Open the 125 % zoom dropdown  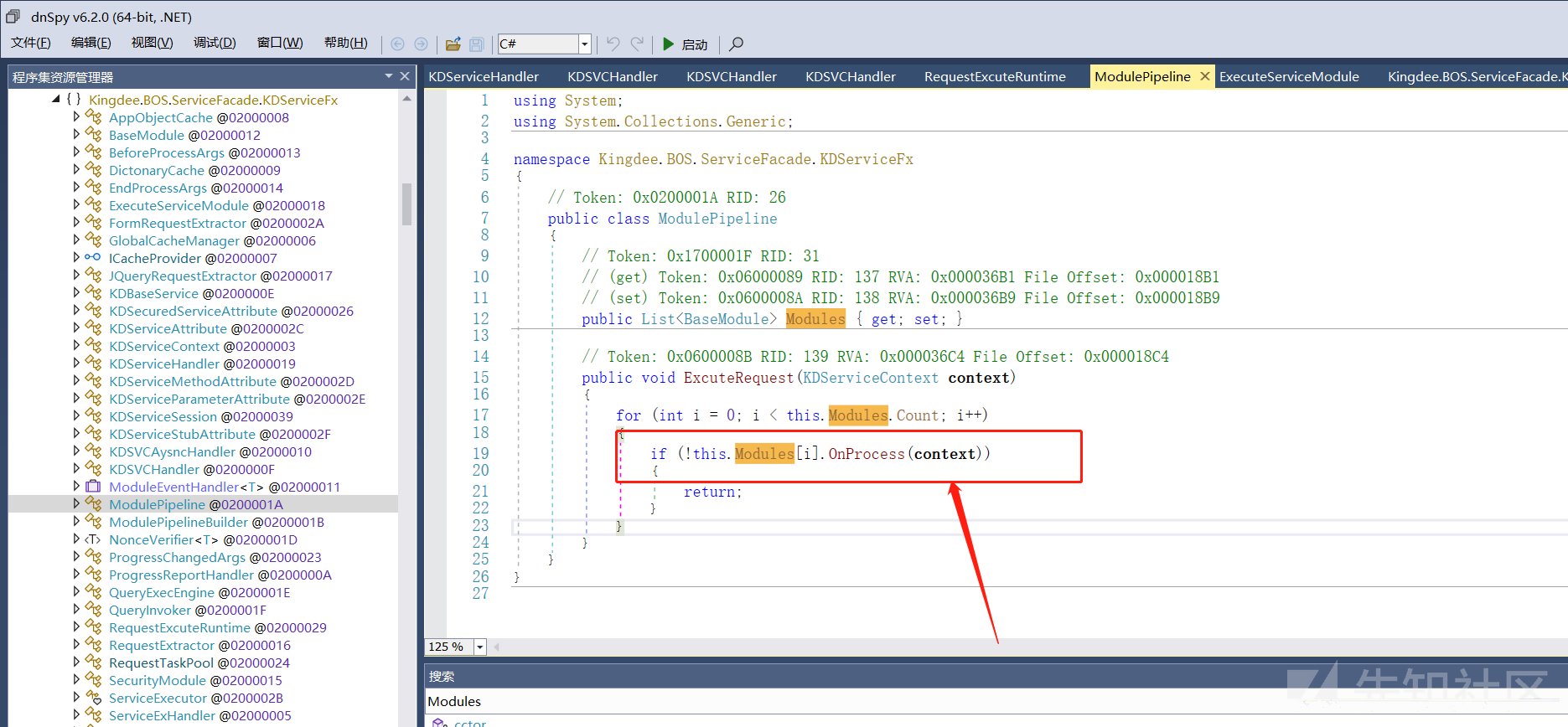pos(480,647)
